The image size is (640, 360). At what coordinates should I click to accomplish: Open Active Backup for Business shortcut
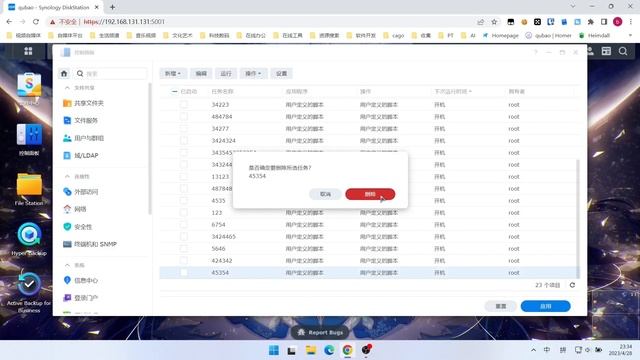(29, 293)
